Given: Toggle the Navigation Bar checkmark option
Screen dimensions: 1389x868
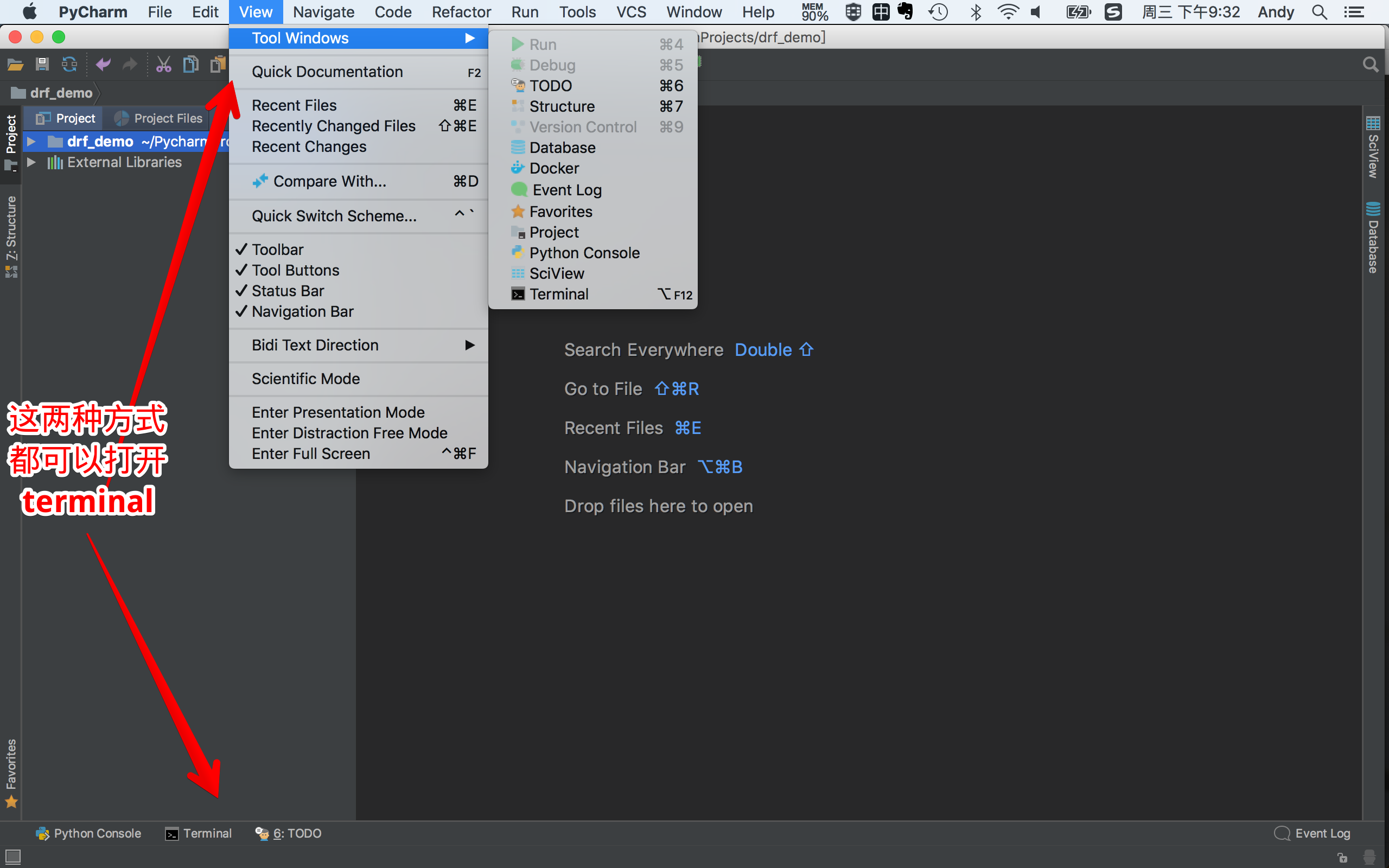Looking at the screenshot, I should point(302,312).
